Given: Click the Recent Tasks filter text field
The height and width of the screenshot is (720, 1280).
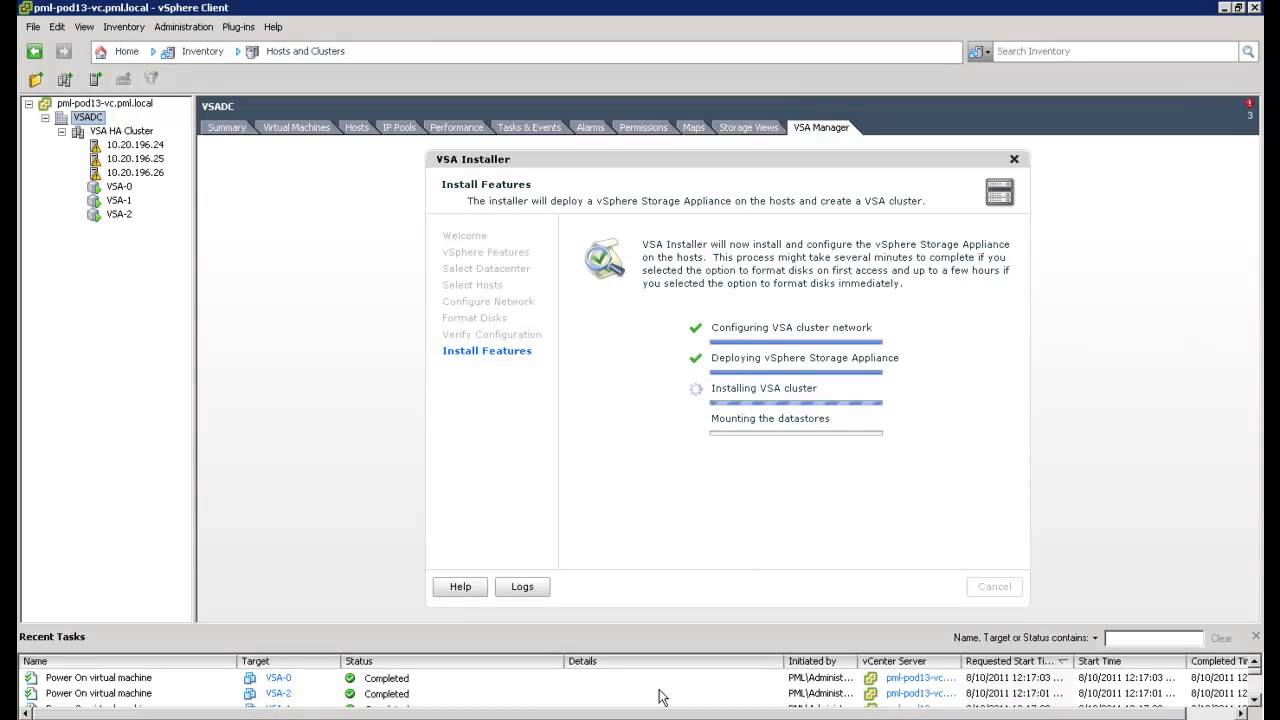Looking at the screenshot, I should point(1154,638).
